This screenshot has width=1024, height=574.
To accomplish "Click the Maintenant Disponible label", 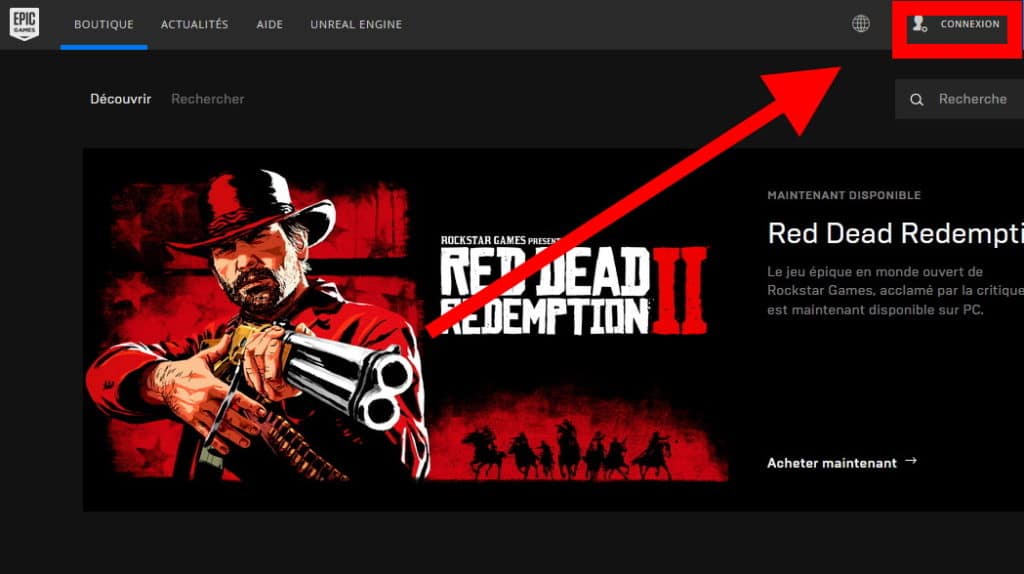I will point(843,196).
